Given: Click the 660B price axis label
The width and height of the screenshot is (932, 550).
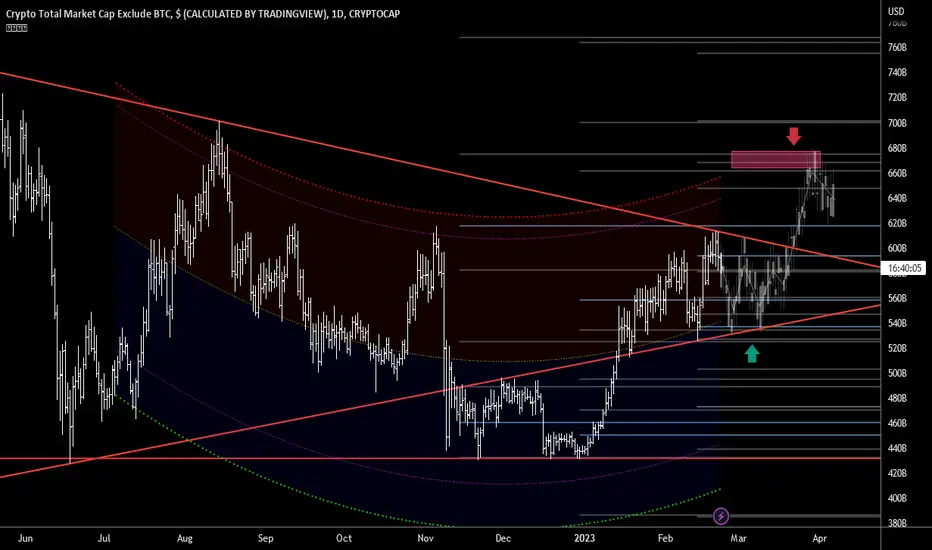Looking at the screenshot, I should click(x=897, y=173).
